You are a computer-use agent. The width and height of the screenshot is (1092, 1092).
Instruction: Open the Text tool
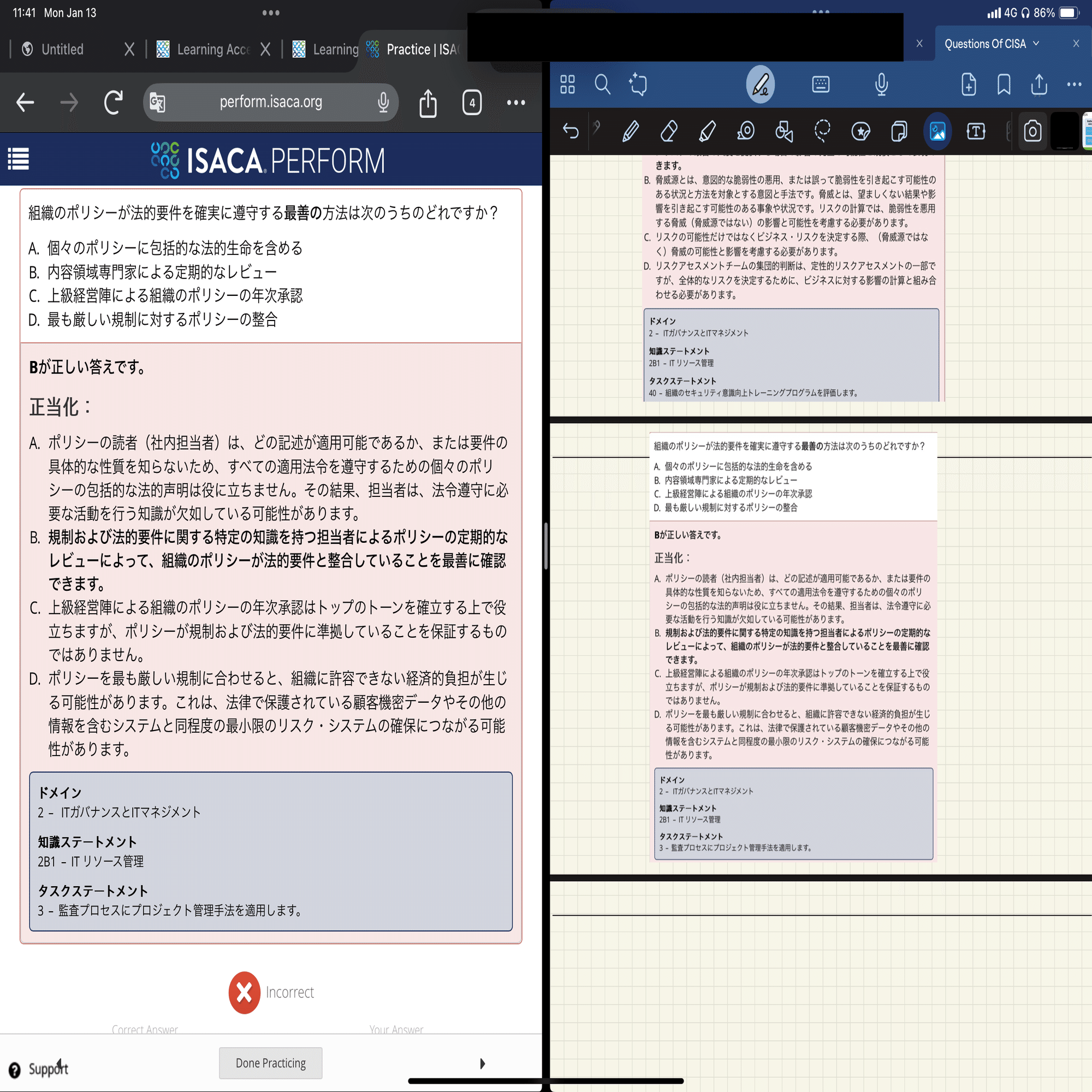coord(976,131)
